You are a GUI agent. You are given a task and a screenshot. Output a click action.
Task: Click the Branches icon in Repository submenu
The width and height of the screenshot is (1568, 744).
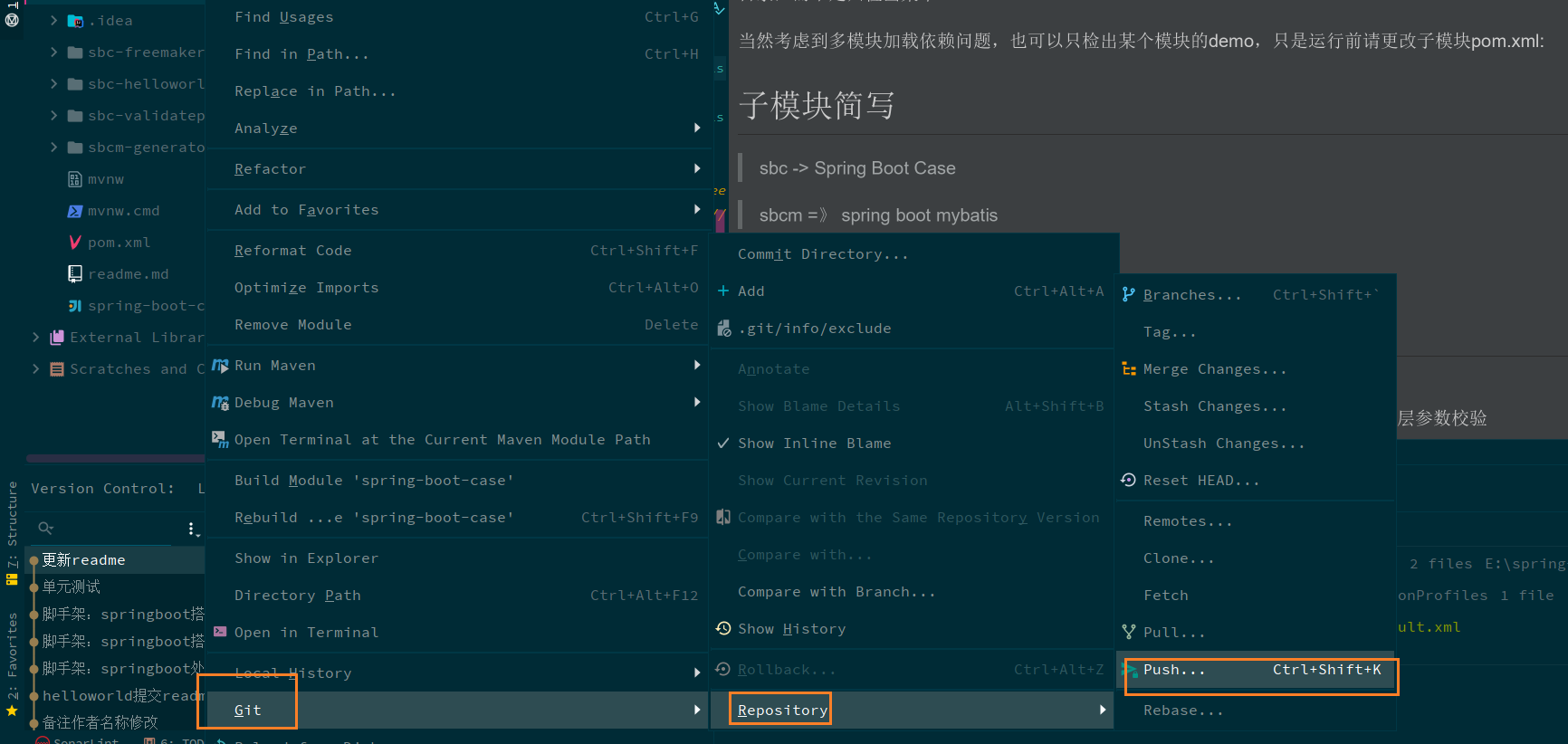[x=1129, y=295]
